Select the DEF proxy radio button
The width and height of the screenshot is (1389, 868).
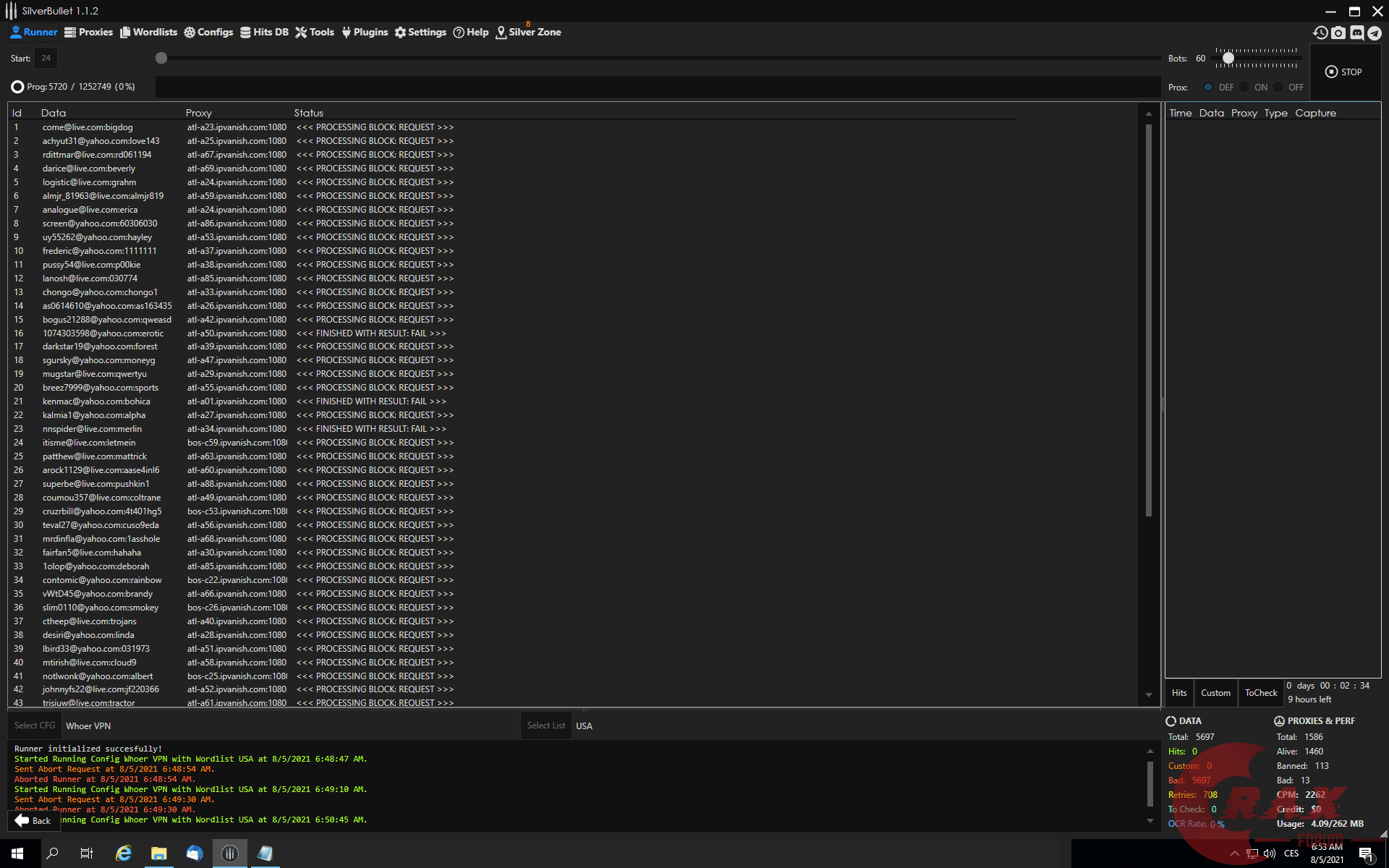(x=1208, y=87)
